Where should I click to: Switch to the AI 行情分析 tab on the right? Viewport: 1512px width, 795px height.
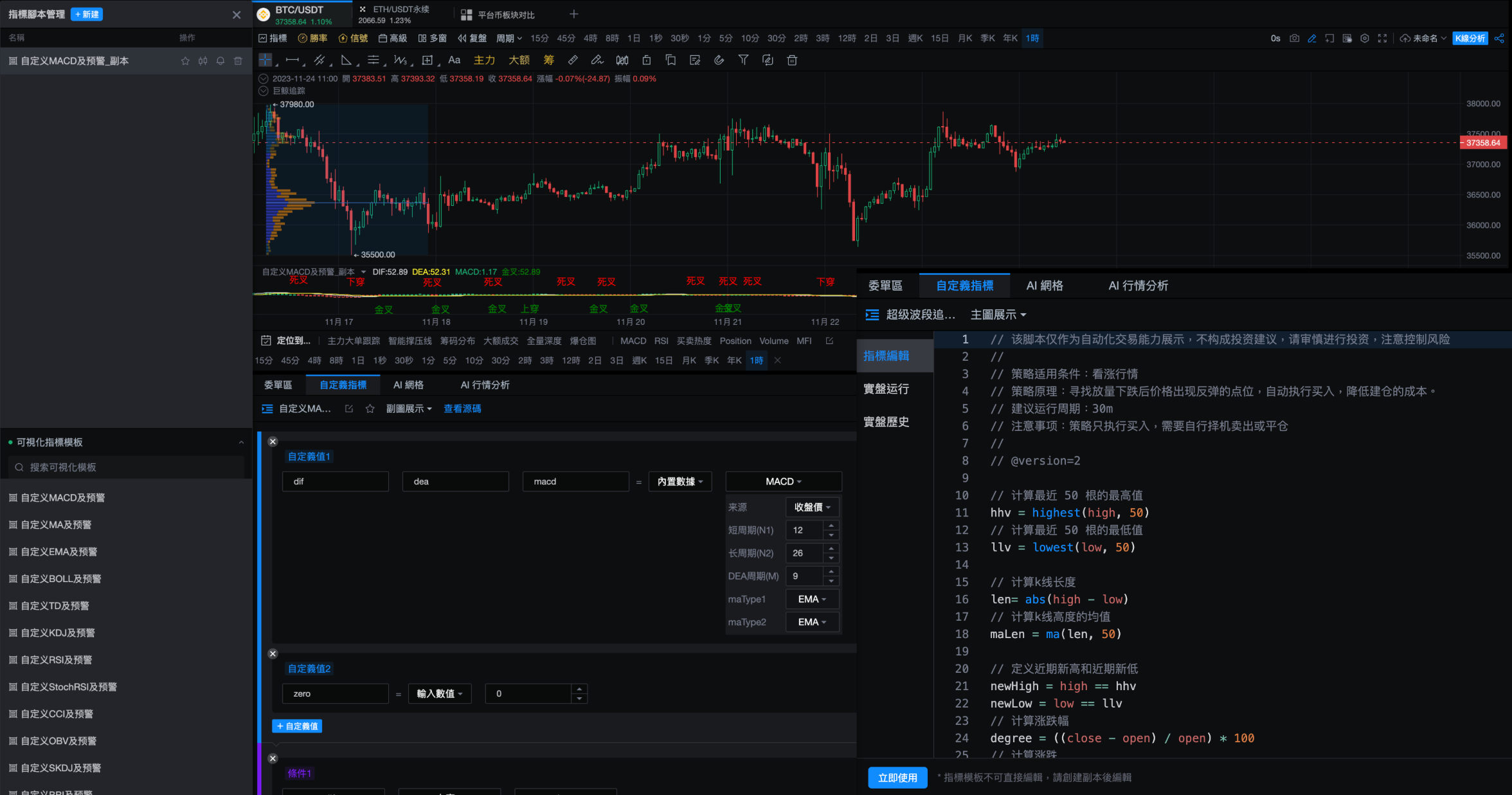click(x=1138, y=286)
